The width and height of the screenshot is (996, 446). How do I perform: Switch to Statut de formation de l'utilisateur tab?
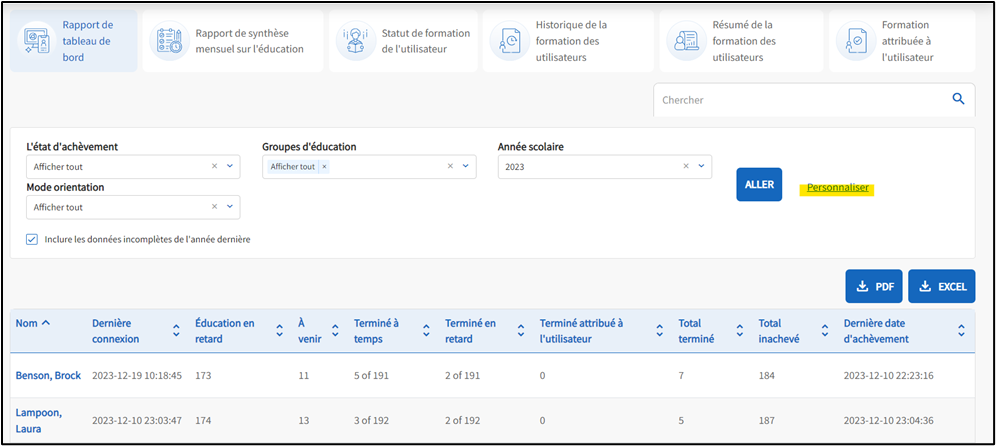[425, 41]
